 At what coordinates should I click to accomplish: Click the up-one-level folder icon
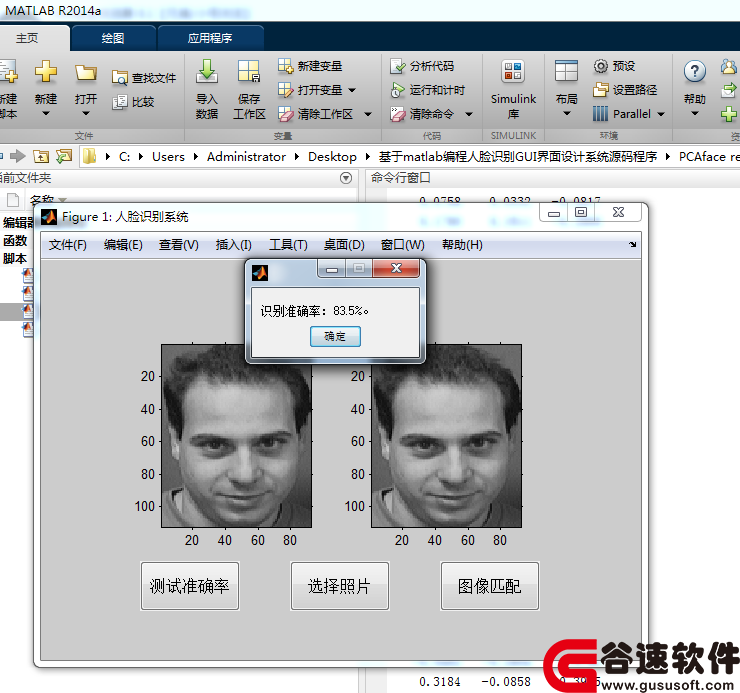[x=41, y=156]
